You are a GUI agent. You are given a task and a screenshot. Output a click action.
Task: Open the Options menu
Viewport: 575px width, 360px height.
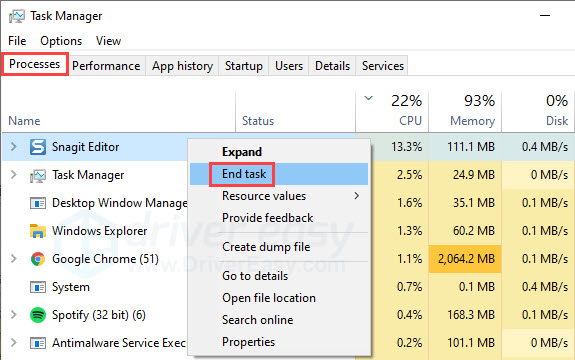point(61,41)
